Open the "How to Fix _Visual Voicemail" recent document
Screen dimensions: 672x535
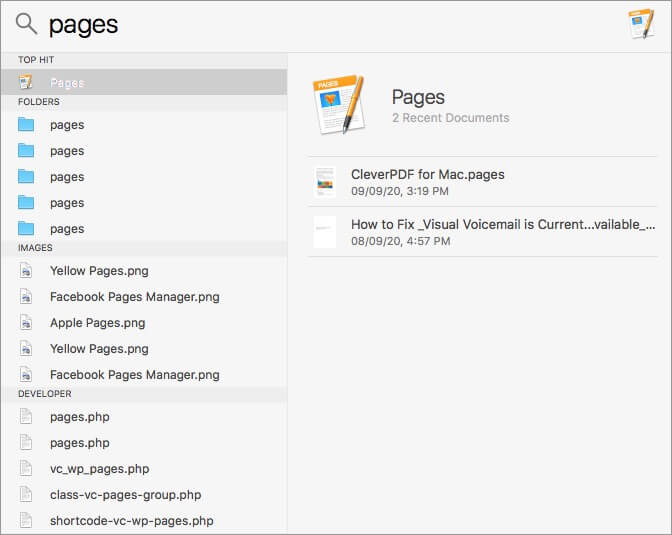click(x=482, y=232)
